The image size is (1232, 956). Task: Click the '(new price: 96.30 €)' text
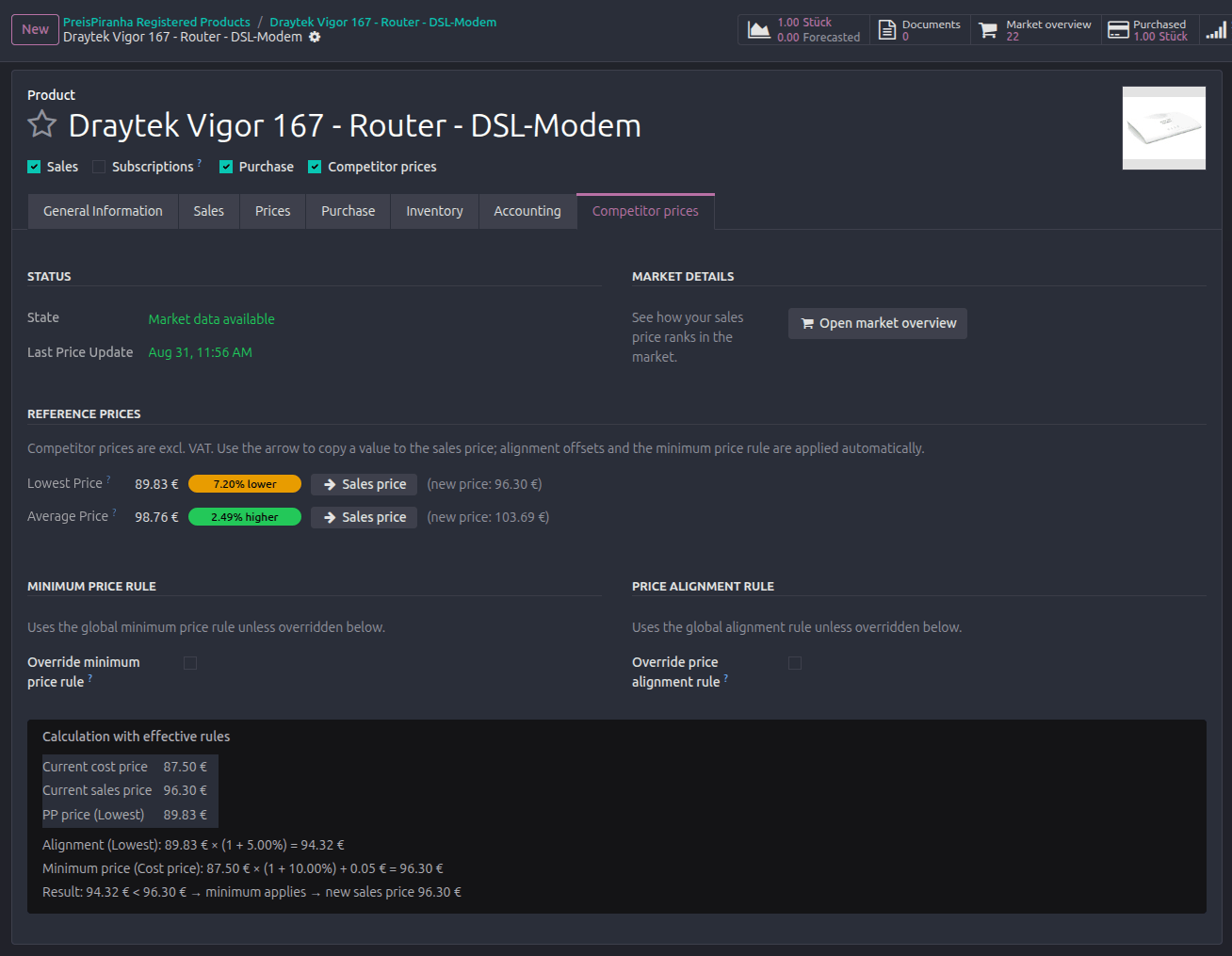tap(484, 484)
